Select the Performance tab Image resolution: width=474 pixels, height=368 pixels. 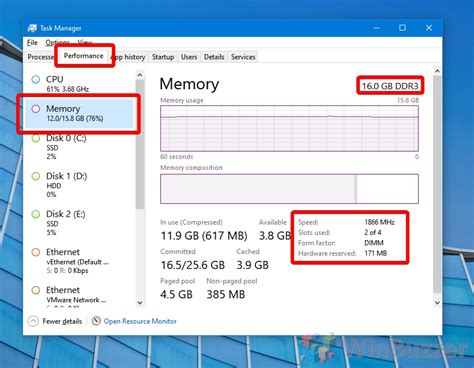(83, 56)
